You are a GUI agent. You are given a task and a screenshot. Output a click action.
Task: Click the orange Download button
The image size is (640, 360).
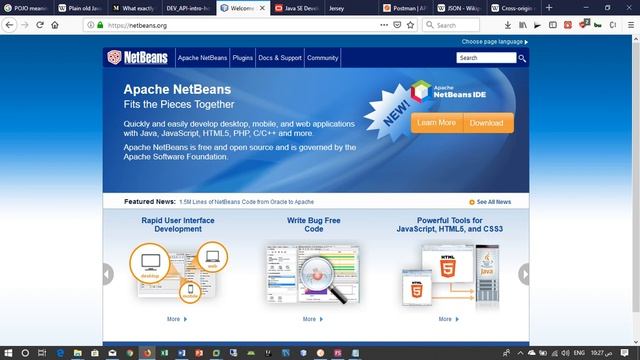[487, 123]
